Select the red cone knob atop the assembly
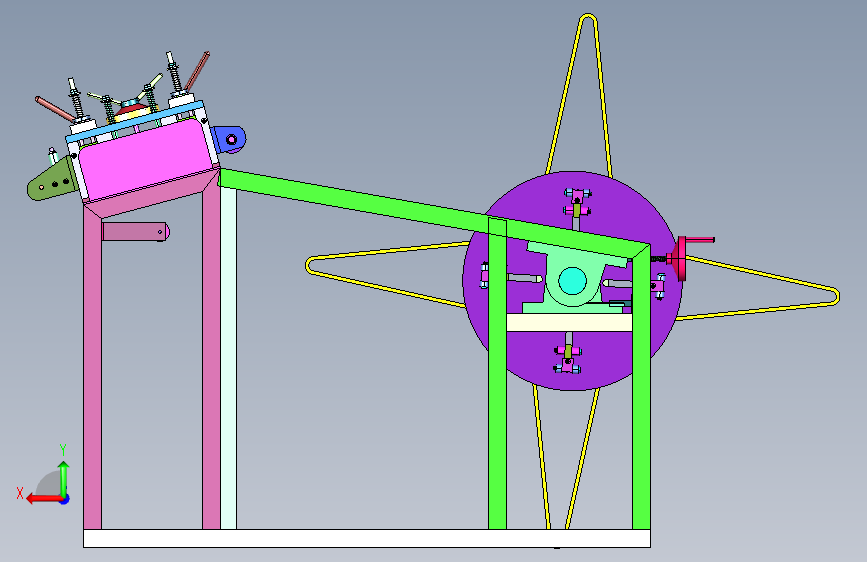Screen dimensions: 867x562 [132, 110]
